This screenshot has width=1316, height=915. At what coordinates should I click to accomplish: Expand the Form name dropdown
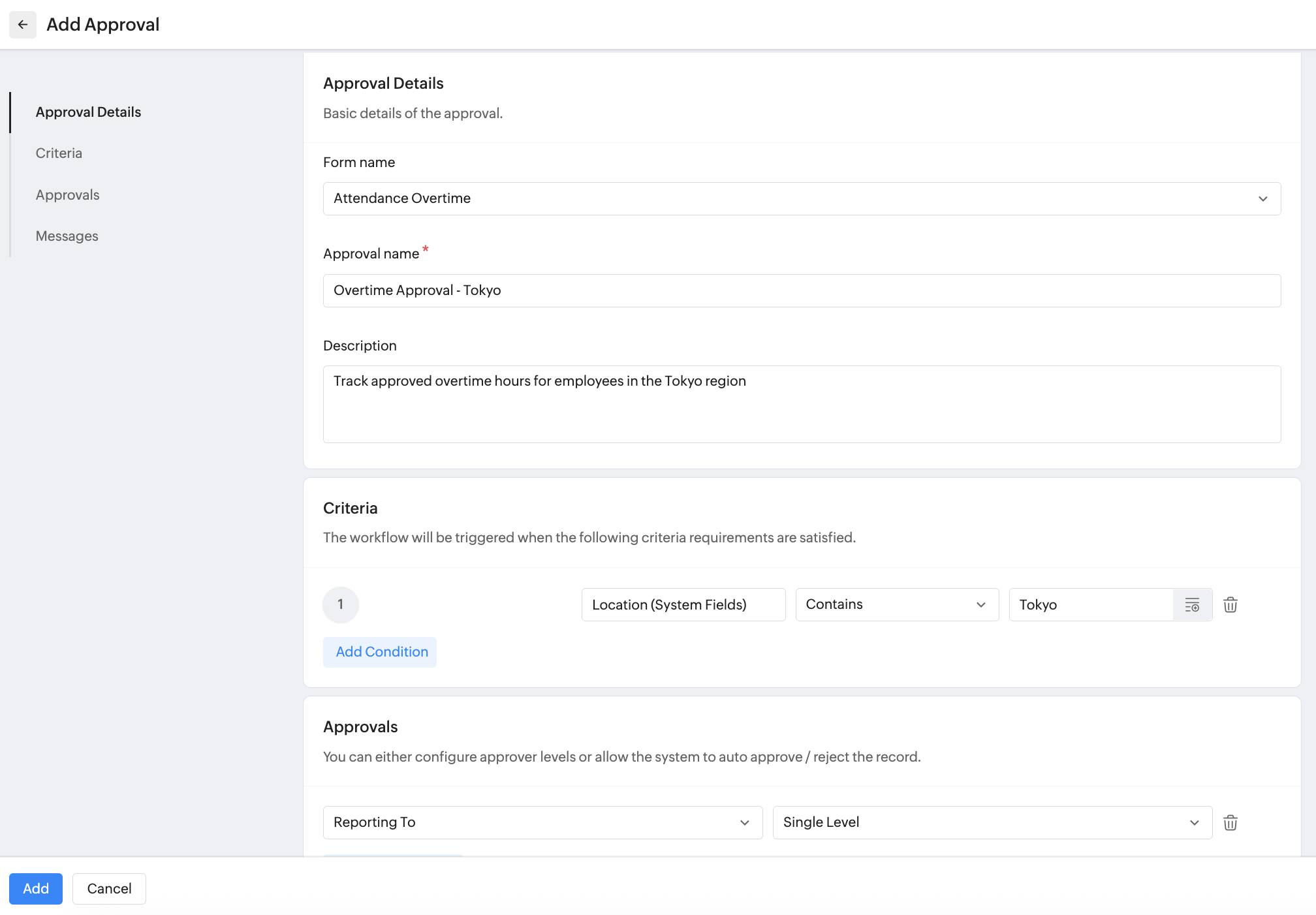click(x=801, y=198)
